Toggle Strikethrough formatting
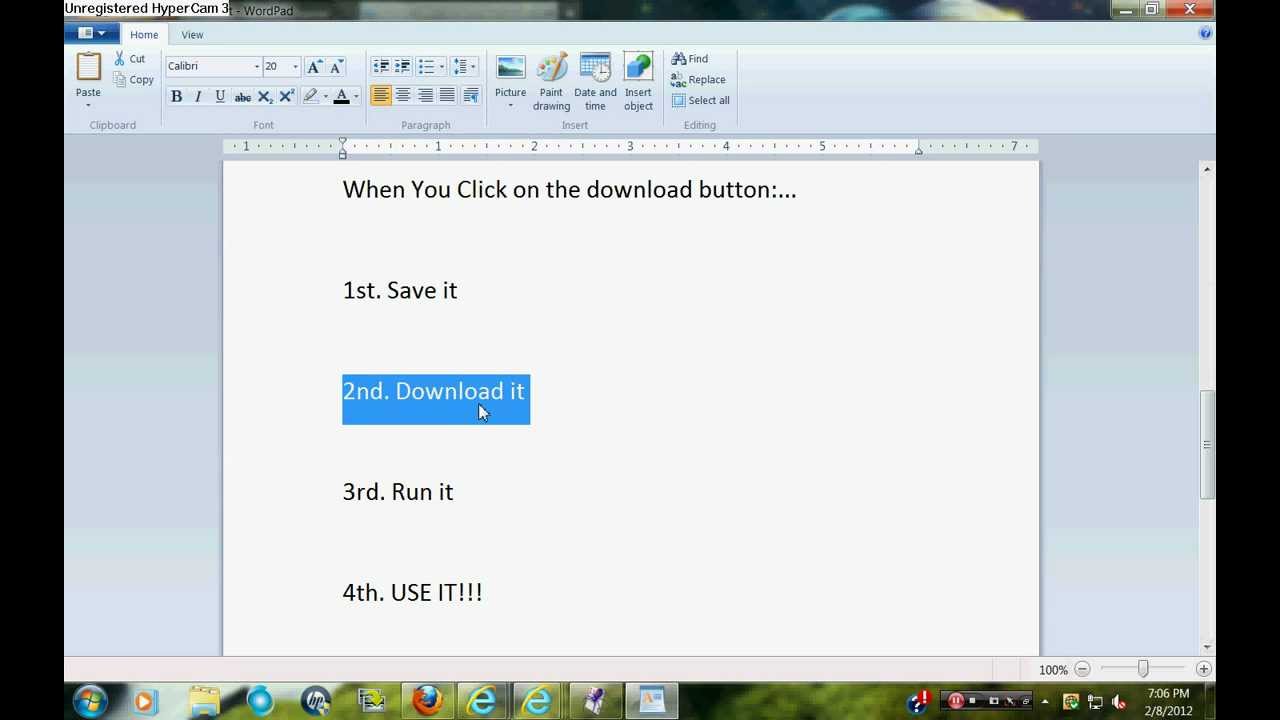The width and height of the screenshot is (1280, 720). click(242, 97)
